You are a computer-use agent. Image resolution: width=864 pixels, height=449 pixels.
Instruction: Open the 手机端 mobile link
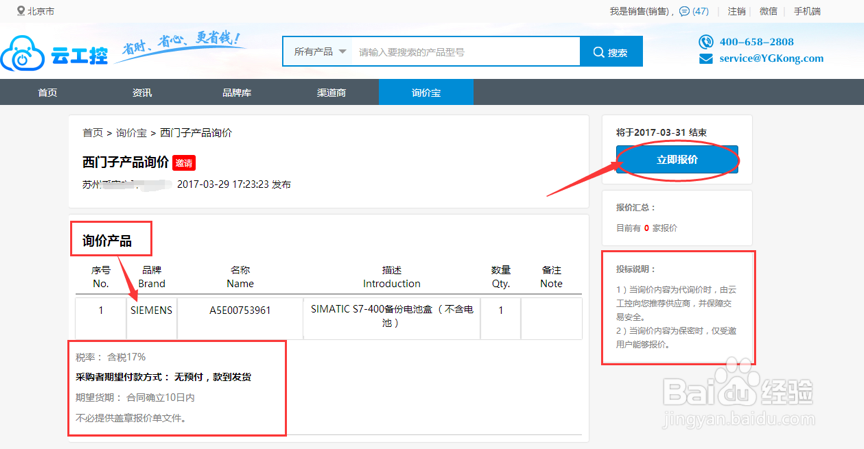[807, 11]
